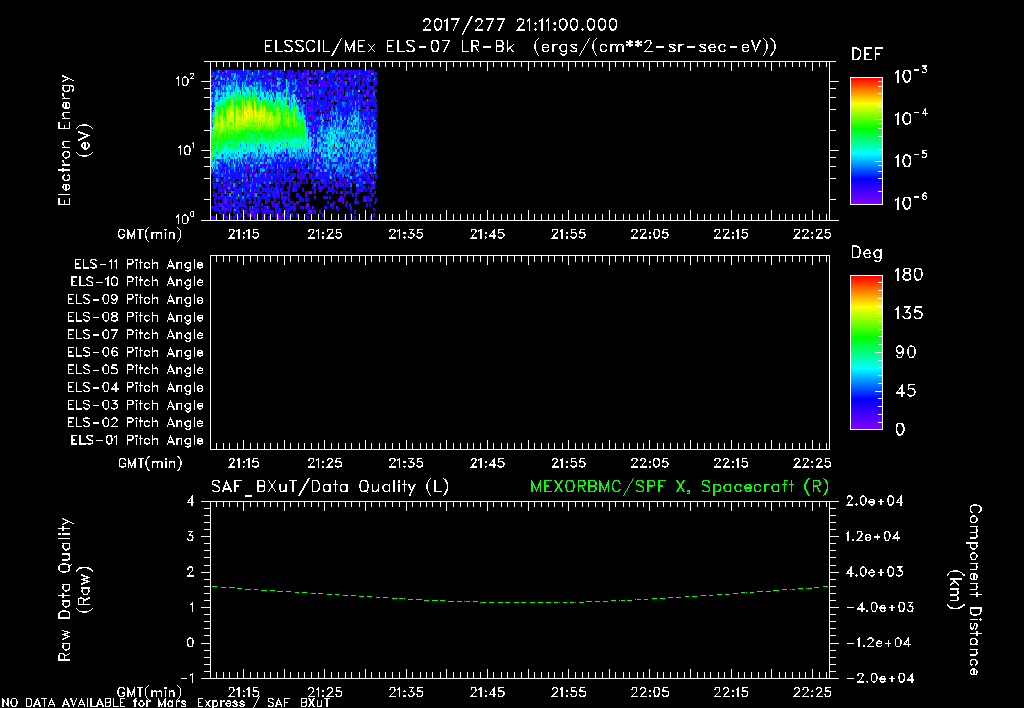Click the 180 tick on Deg colorbar
Viewport: 1024px width, 708px height.
point(908,275)
